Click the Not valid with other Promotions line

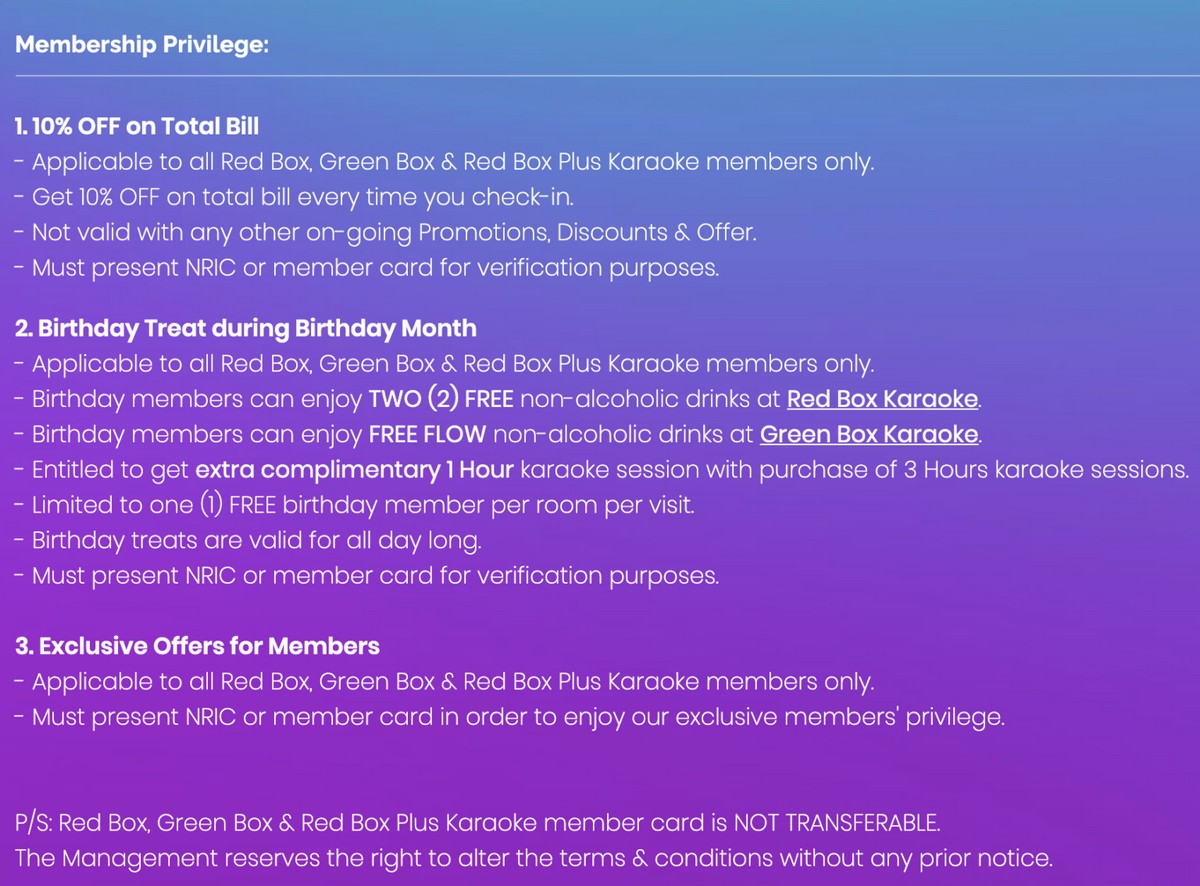(386, 232)
